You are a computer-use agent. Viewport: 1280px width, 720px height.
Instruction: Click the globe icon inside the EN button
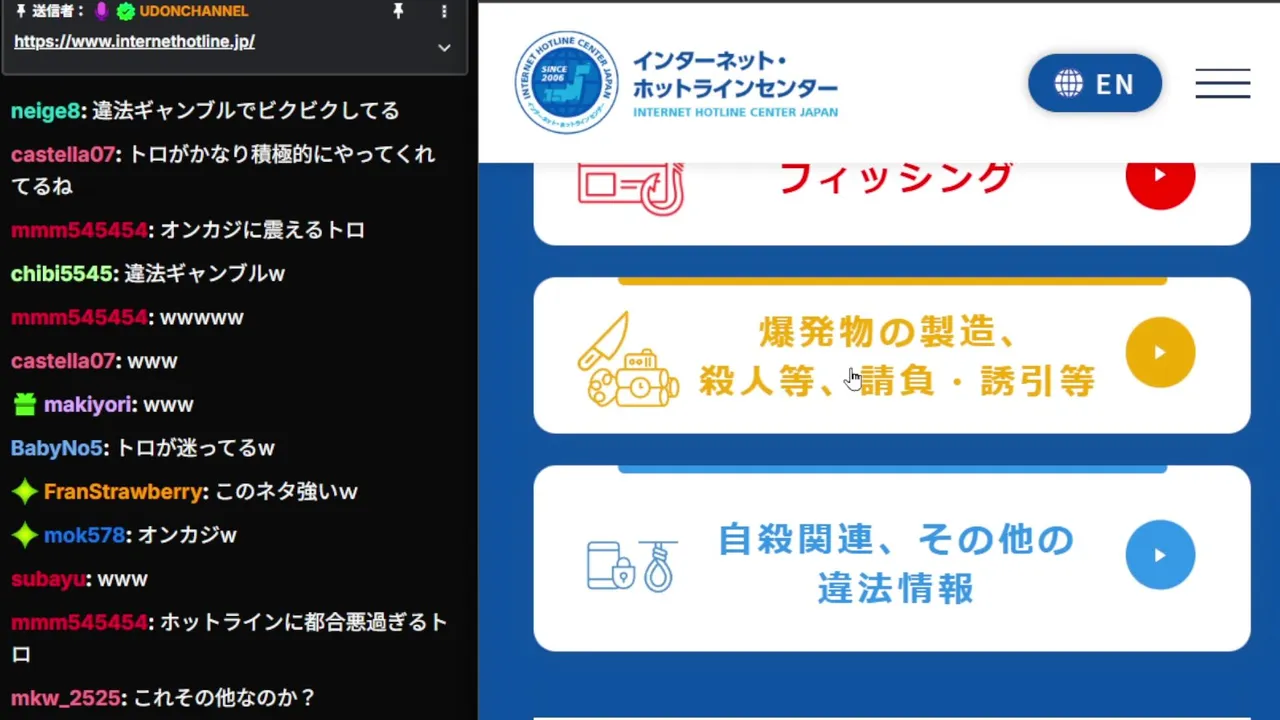point(1068,83)
